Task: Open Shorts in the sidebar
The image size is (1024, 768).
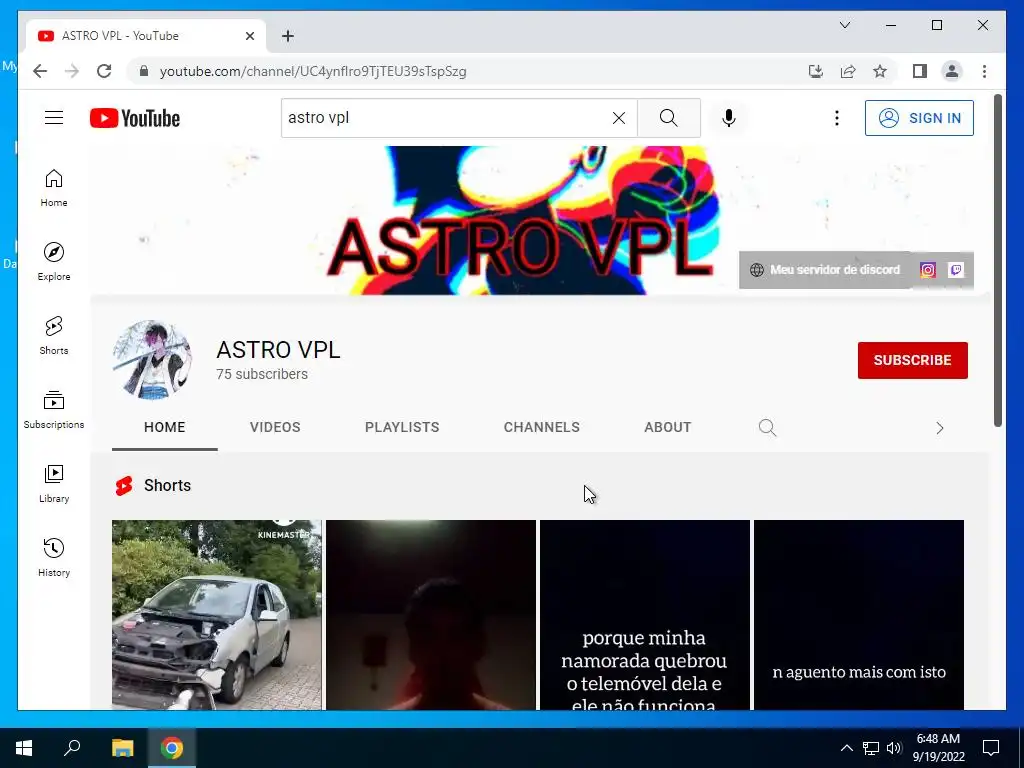Action: [x=54, y=336]
